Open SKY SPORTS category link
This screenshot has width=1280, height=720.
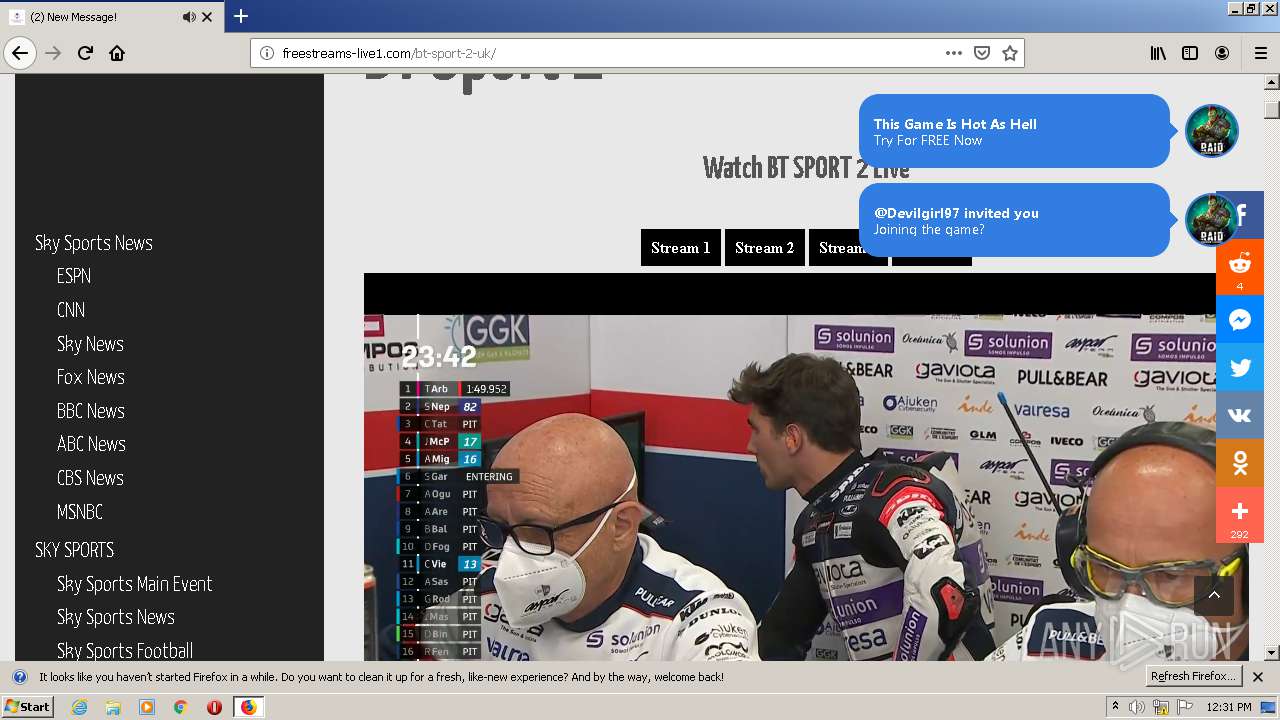[x=74, y=550]
